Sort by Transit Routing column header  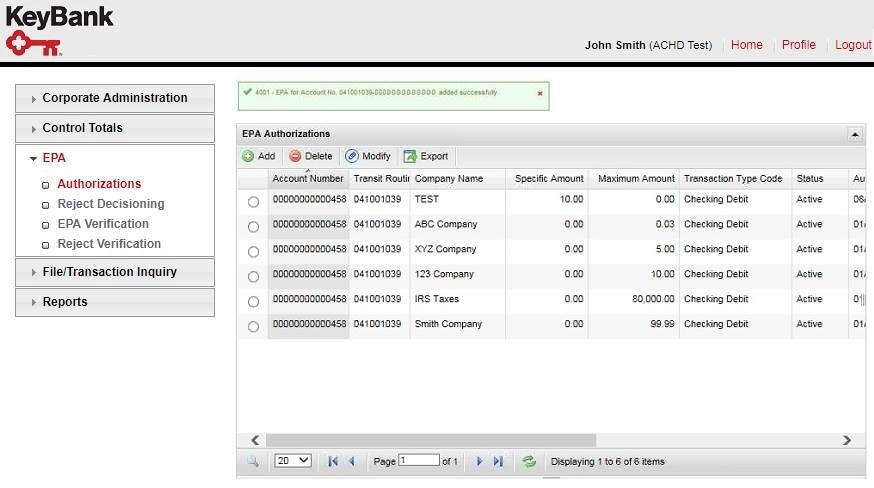click(380, 178)
